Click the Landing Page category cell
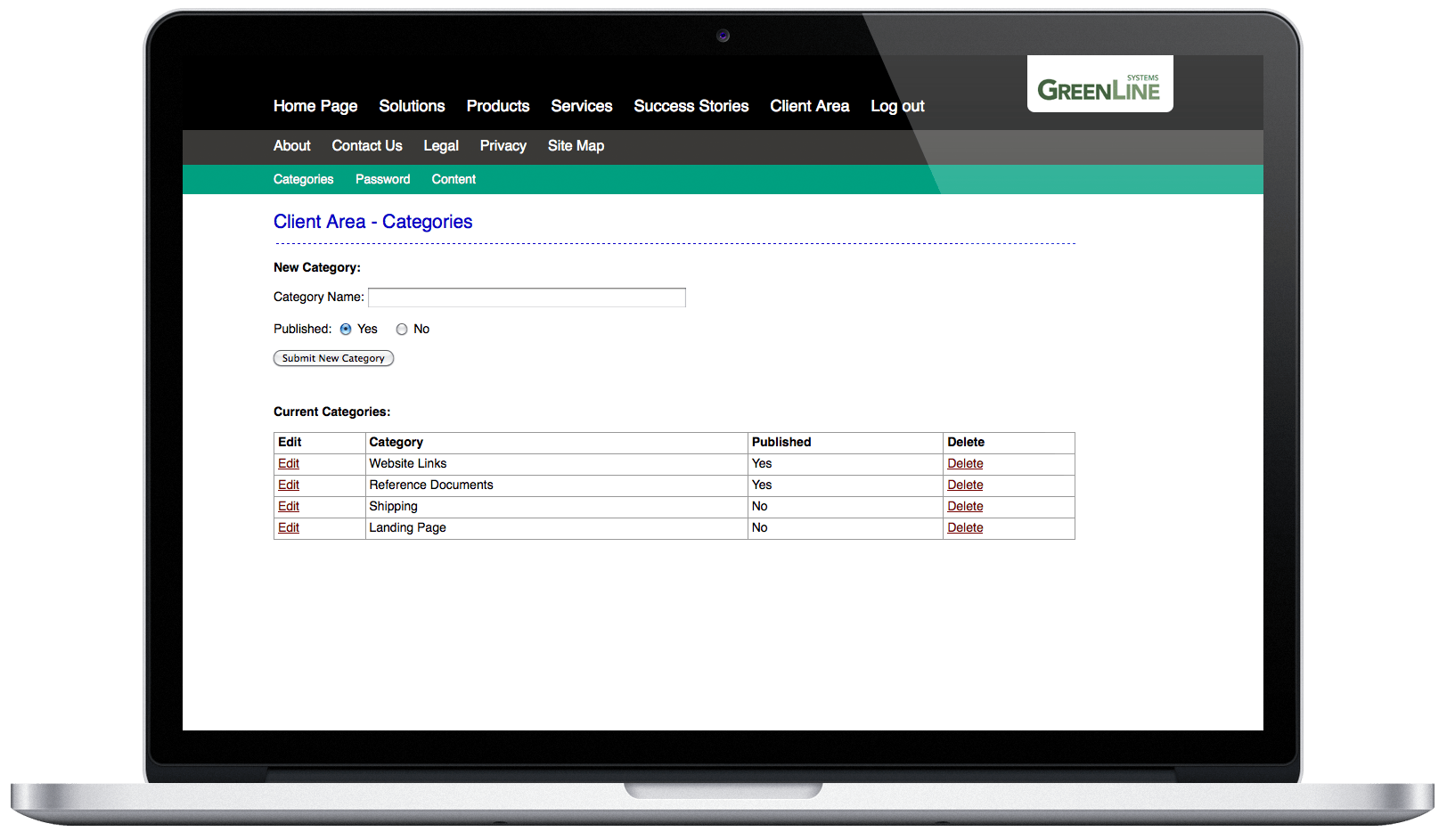Image resolution: width=1447 pixels, height=840 pixels. tap(557, 528)
